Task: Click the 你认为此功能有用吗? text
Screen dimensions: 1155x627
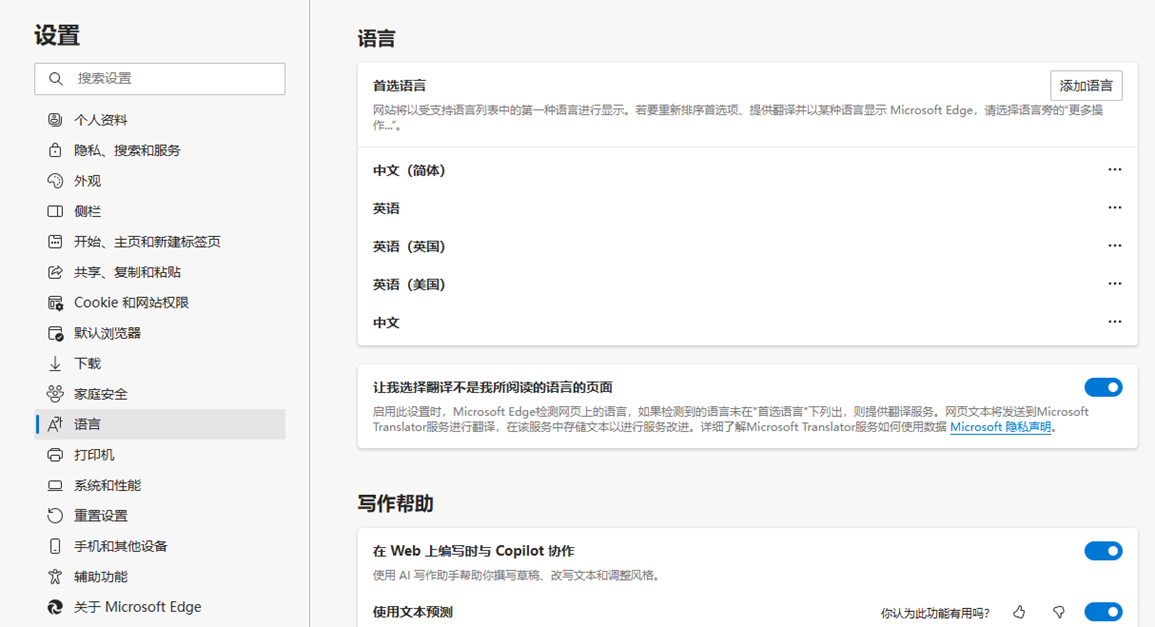Action: (x=935, y=612)
